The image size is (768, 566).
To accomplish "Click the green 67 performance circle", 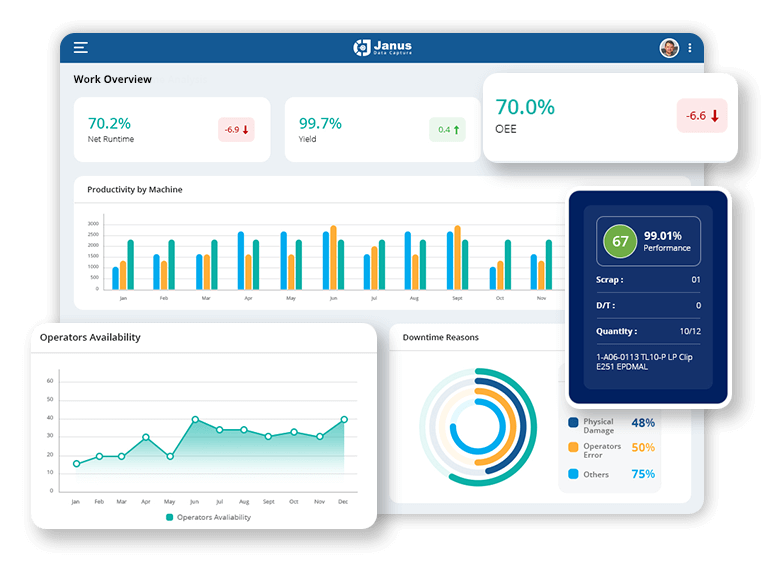I will 620,241.
